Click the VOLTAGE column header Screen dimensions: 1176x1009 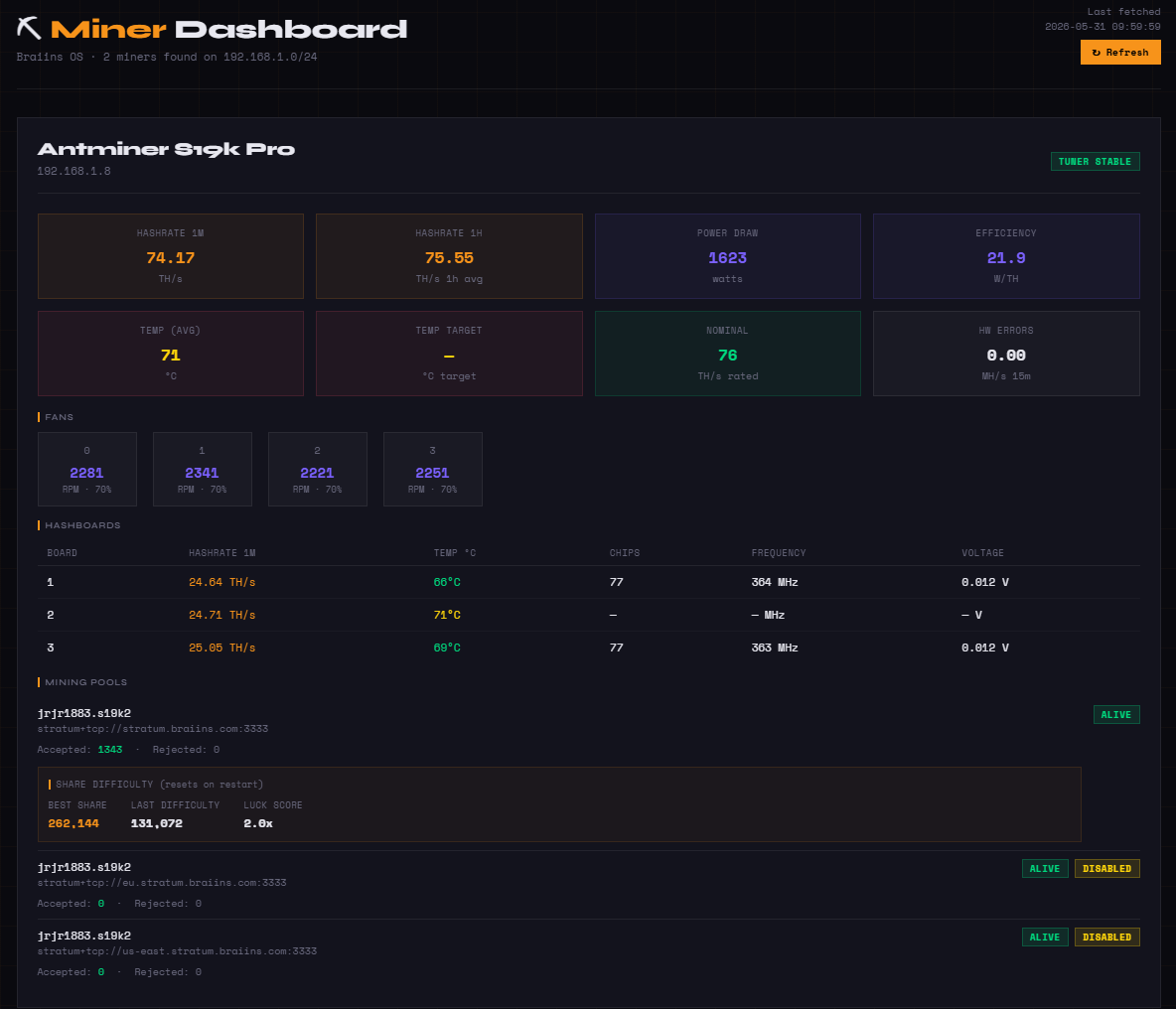tap(982, 553)
